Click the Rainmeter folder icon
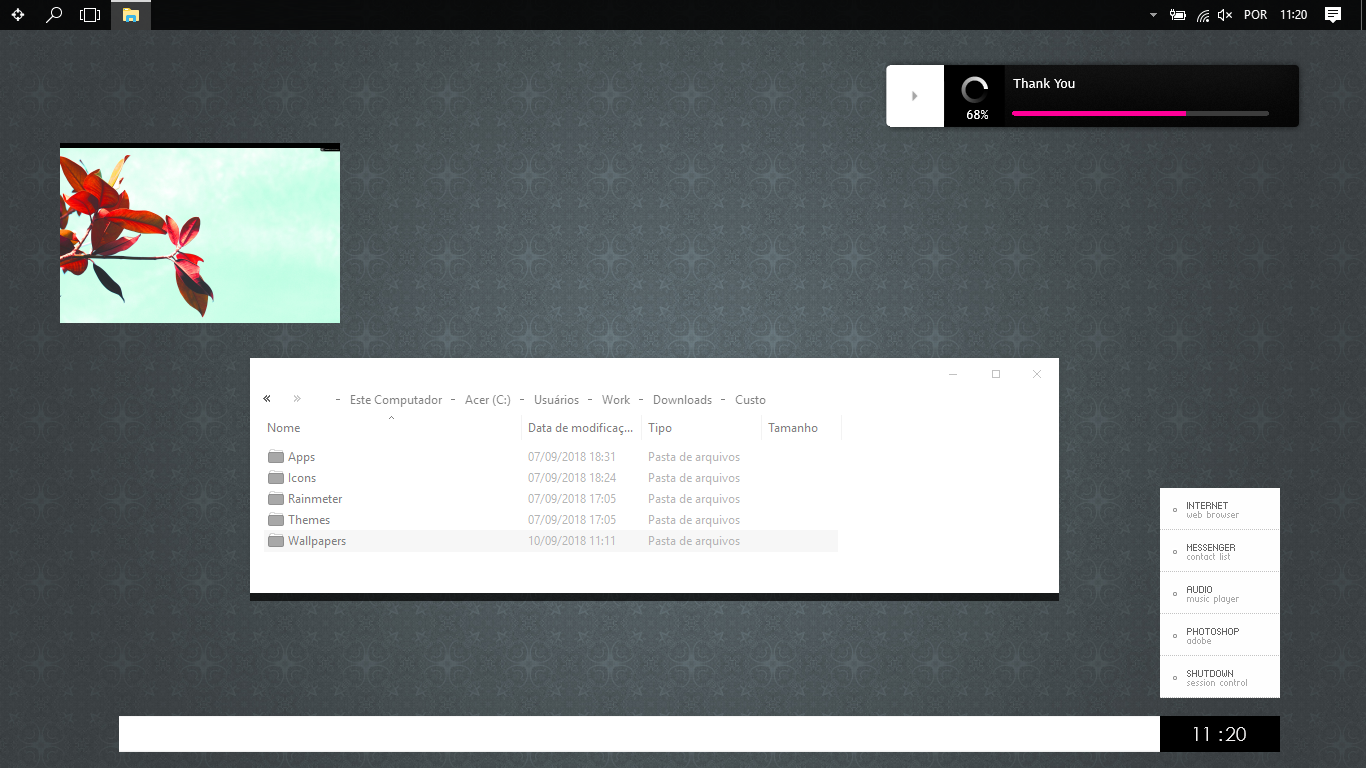The width and height of the screenshot is (1366, 768). point(276,499)
